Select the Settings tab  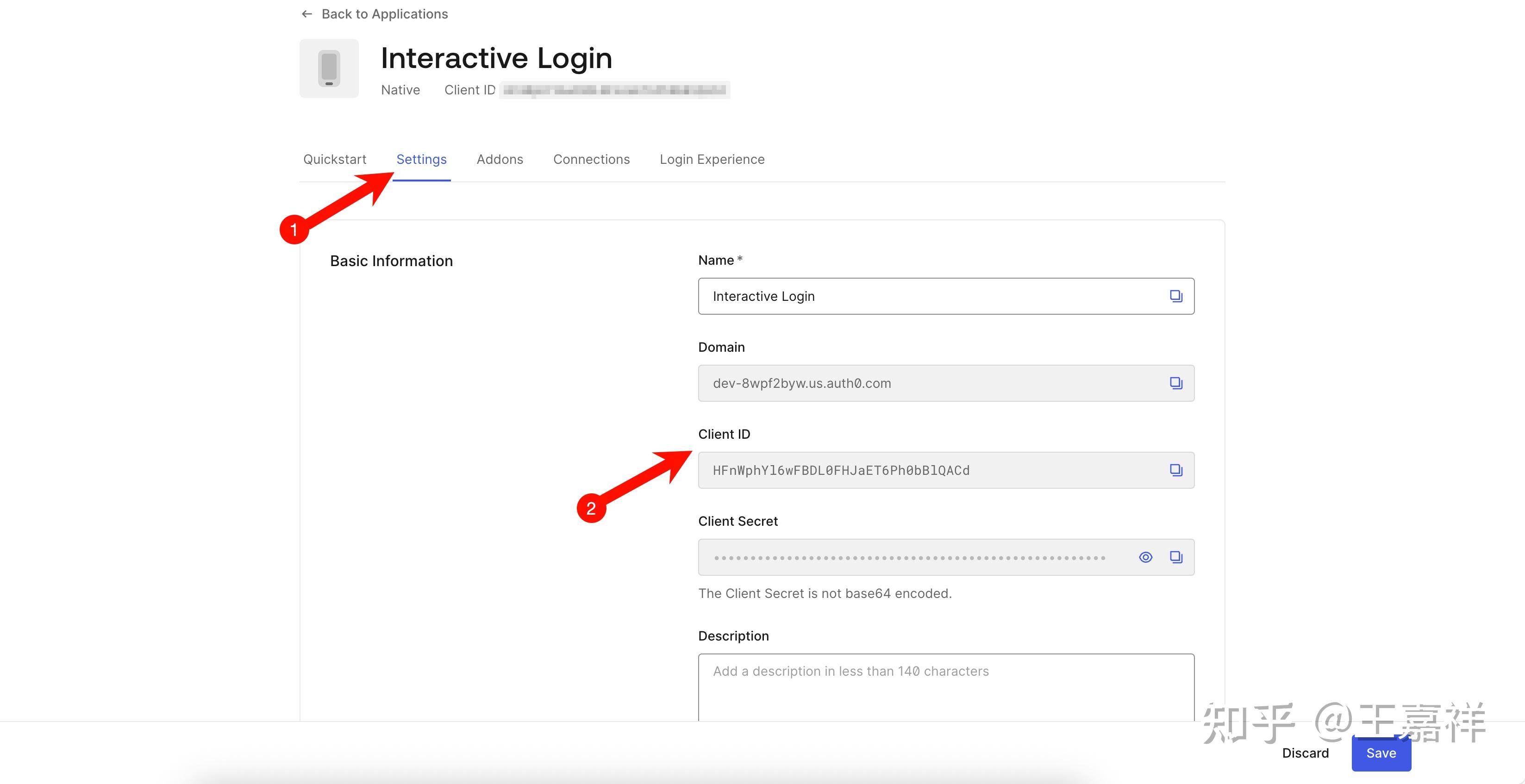421,159
